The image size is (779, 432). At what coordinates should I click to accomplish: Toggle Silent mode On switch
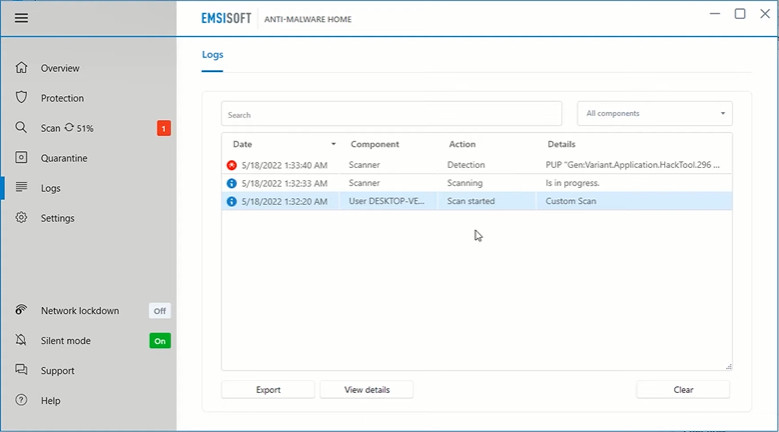160,341
